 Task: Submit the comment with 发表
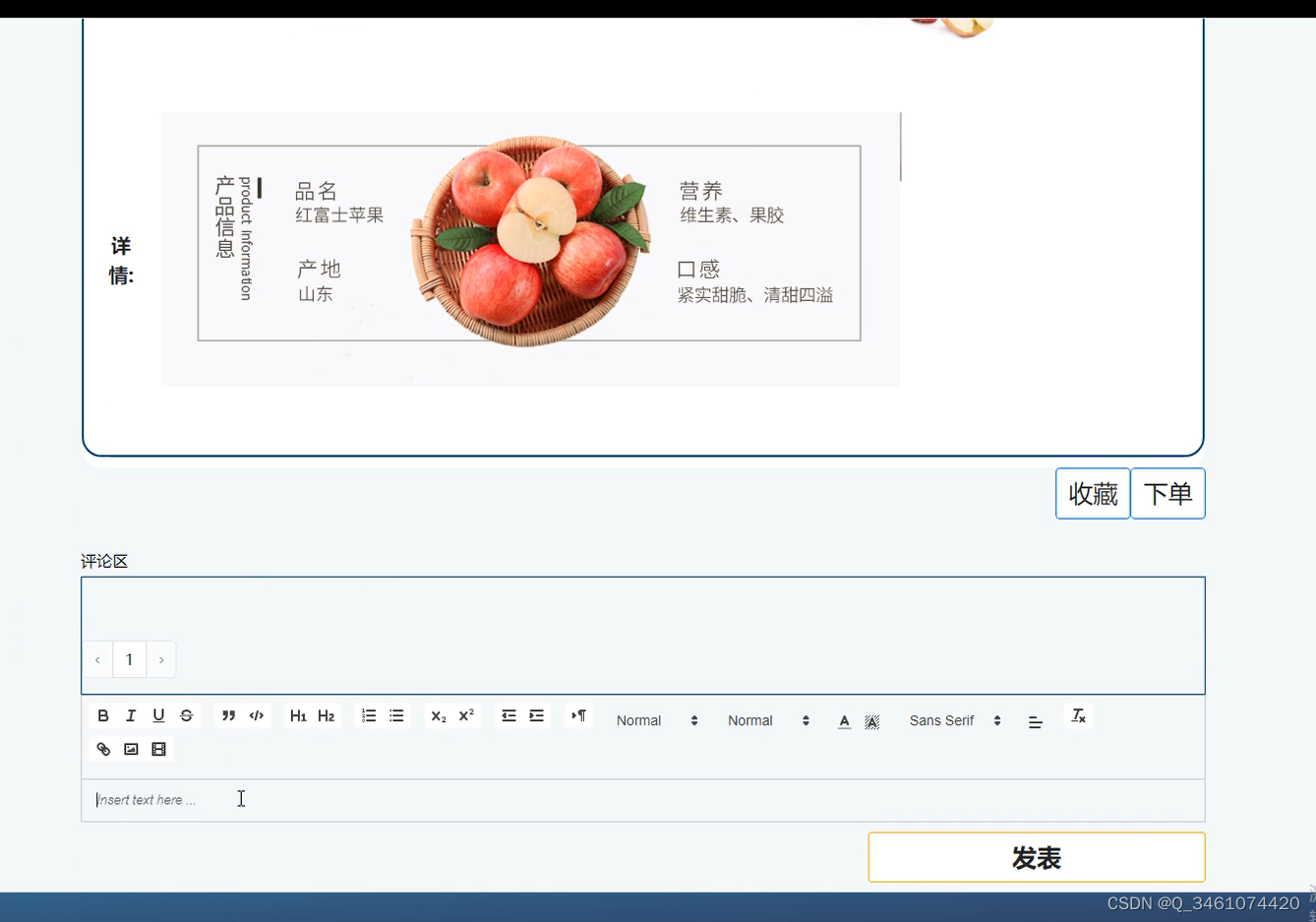pyautogui.click(x=1037, y=858)
